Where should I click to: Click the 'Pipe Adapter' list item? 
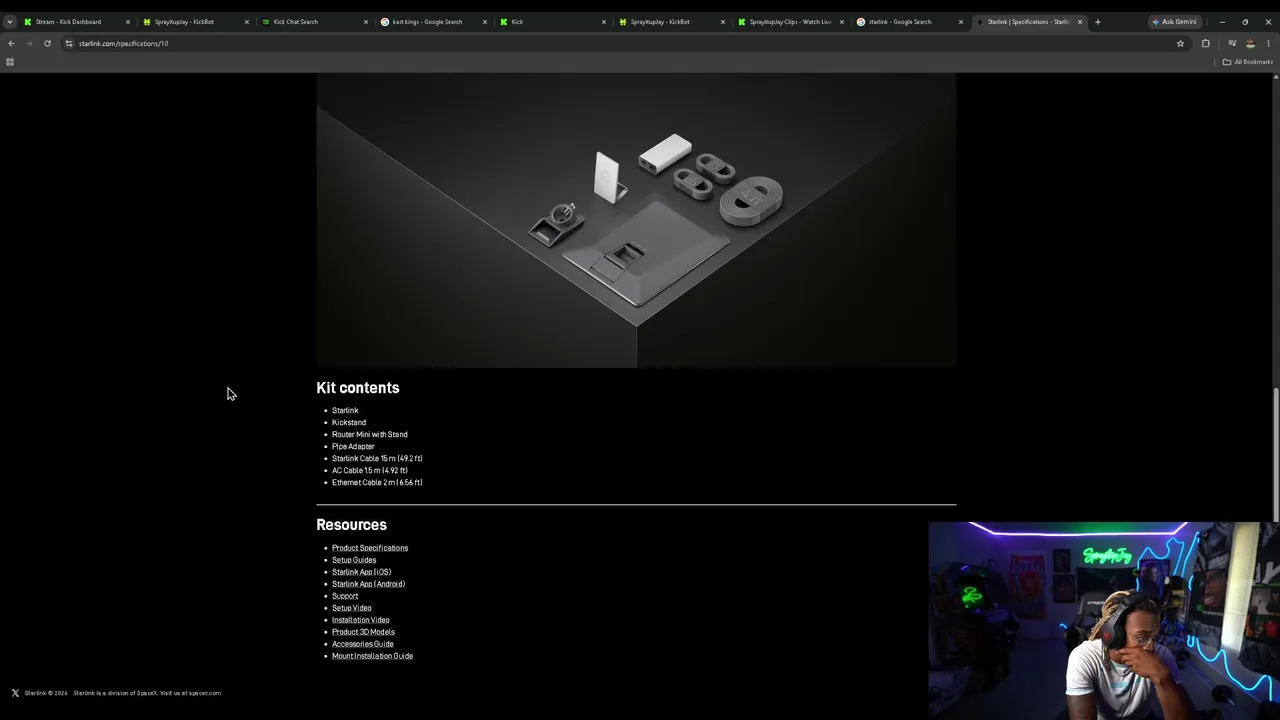353,446
